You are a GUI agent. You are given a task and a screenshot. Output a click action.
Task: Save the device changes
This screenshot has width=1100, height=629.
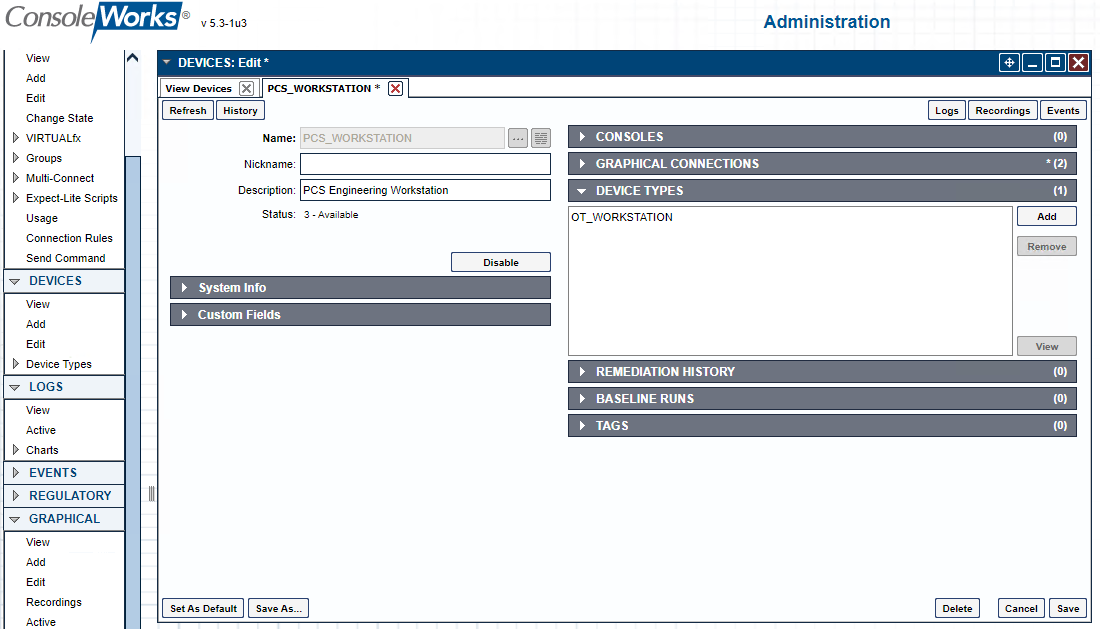[x=1068, y=608]
